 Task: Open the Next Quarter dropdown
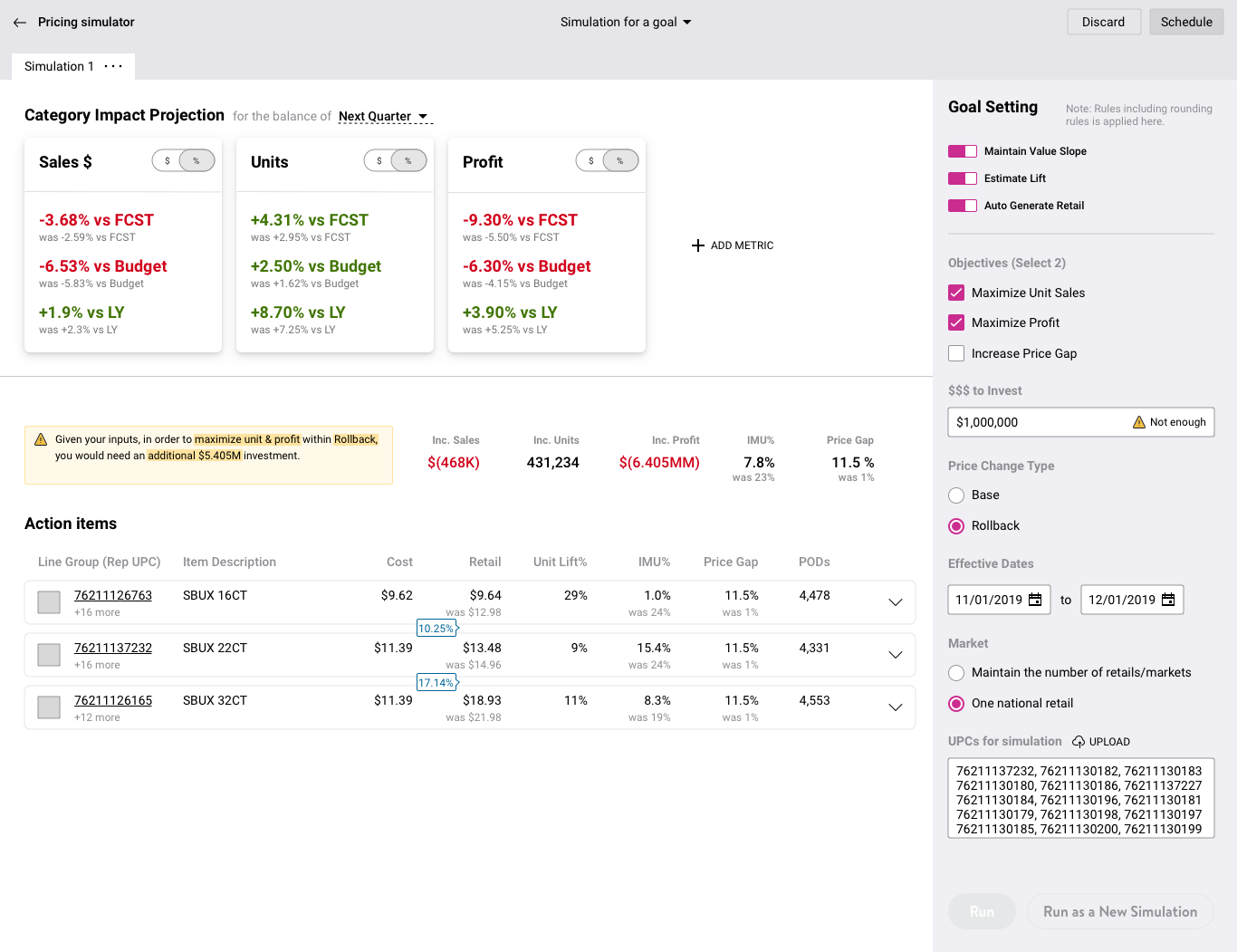click(x=384, y=116)
